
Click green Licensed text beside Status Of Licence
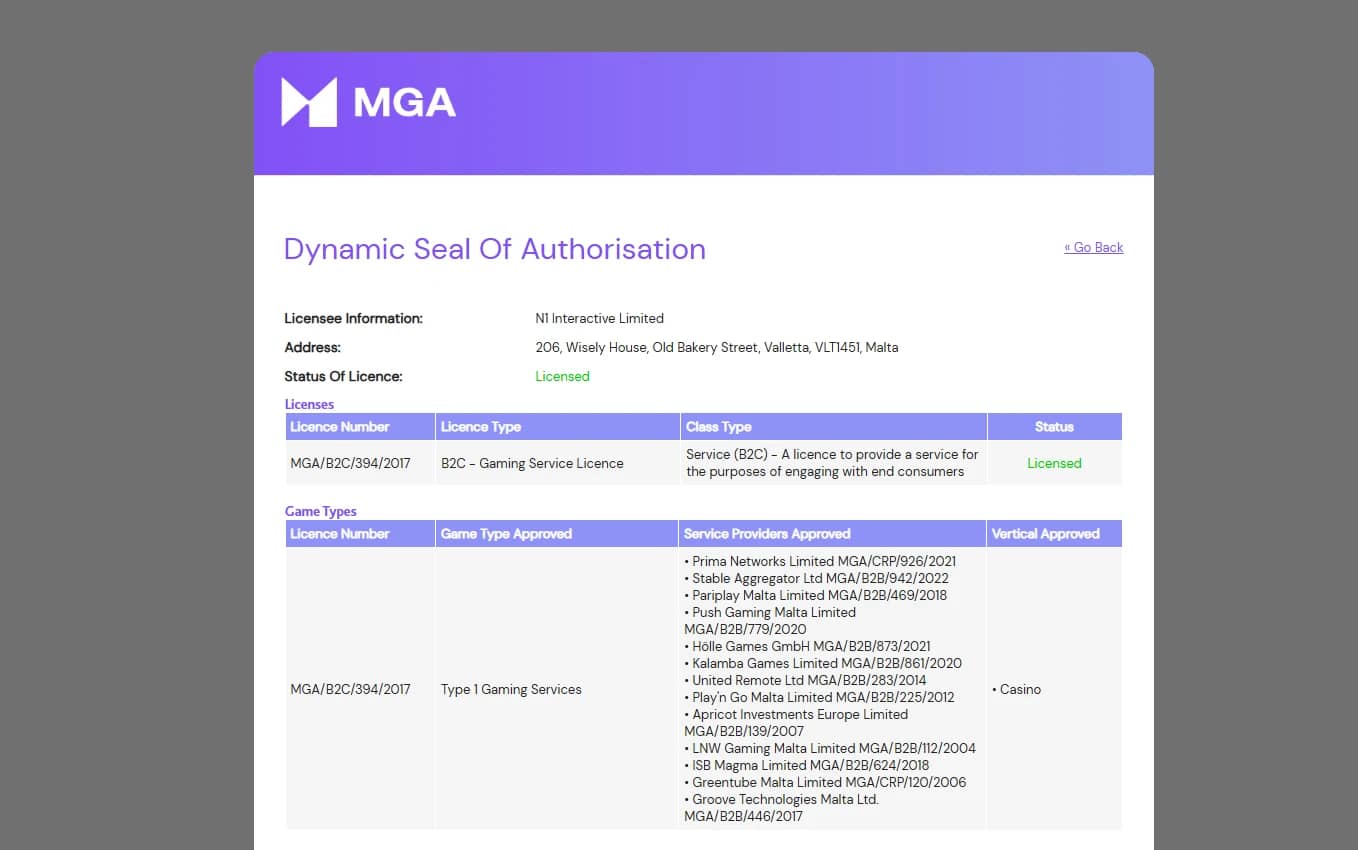(x=562, y=376)
